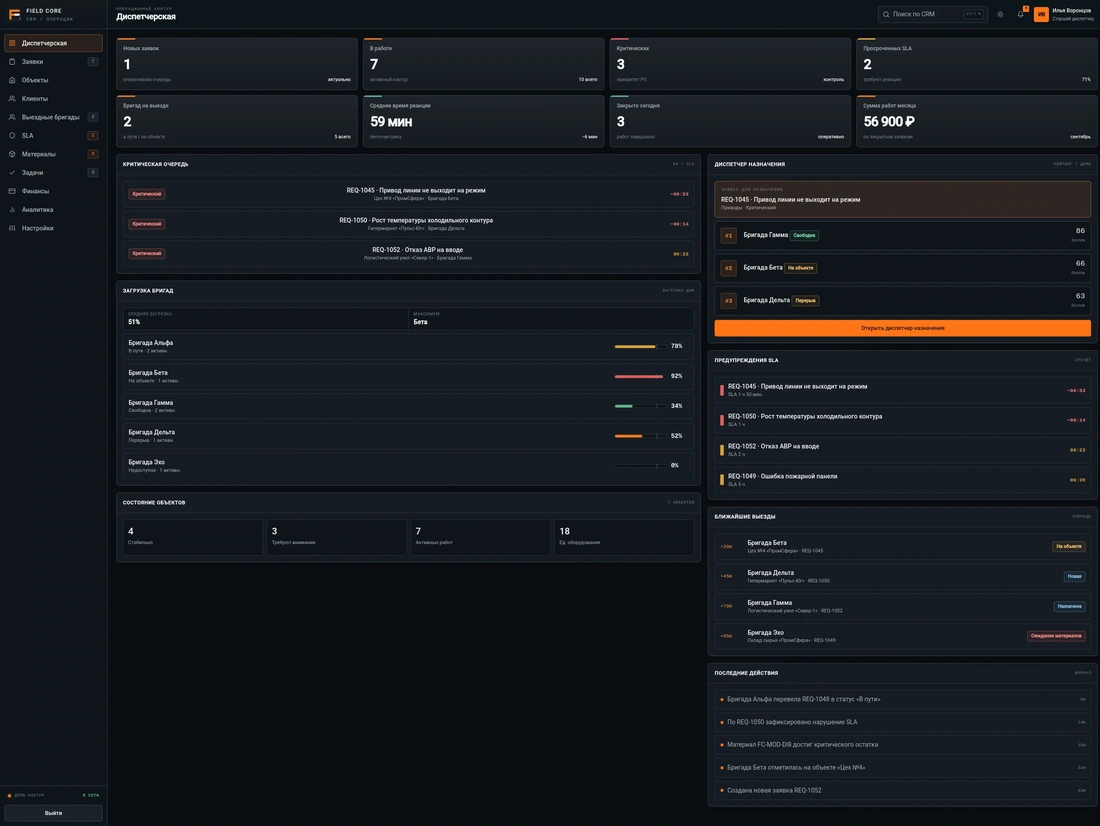The height and width of the screenshot is (826, 1100).
Task: Toggle the light/dark theme sun icon
Action: 1000,14
